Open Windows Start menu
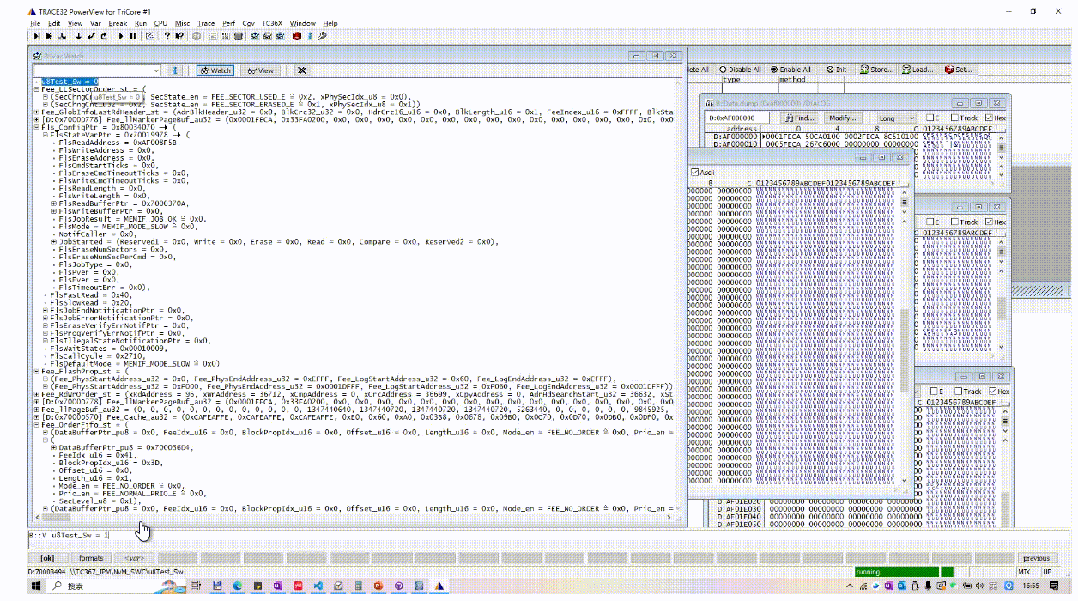1078x601 pixels. (x=36, y=586)
